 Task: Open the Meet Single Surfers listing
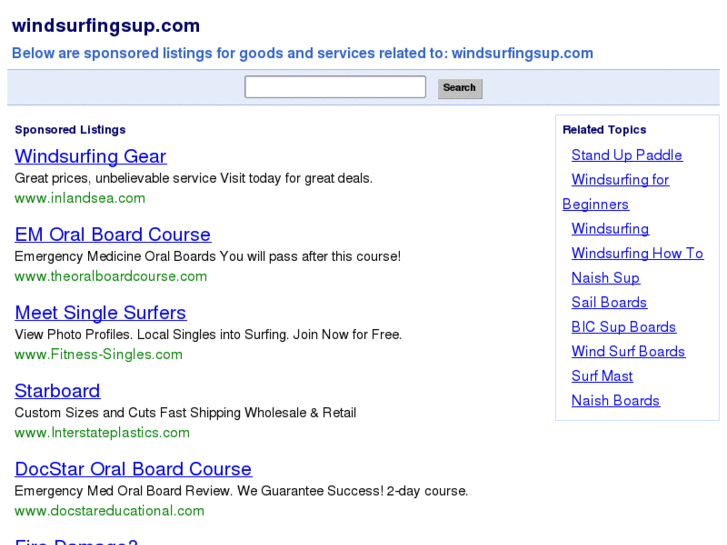pos(101,313)
